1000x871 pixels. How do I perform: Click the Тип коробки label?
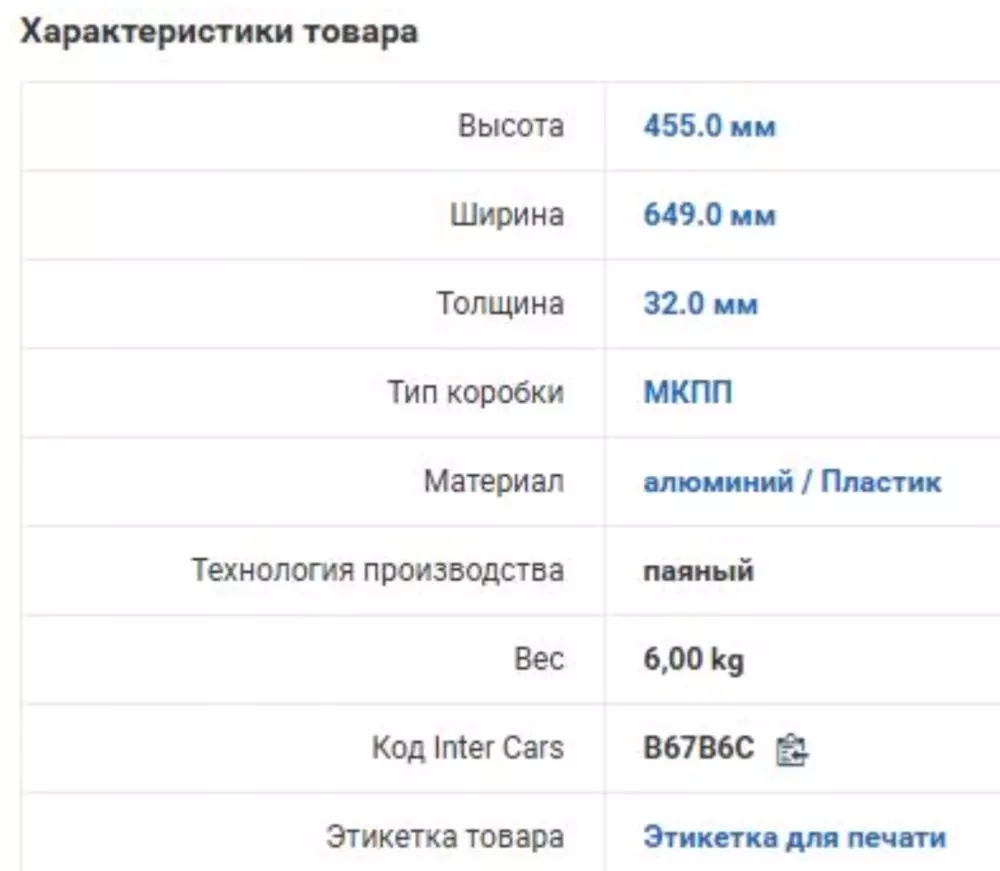(476, 392)
